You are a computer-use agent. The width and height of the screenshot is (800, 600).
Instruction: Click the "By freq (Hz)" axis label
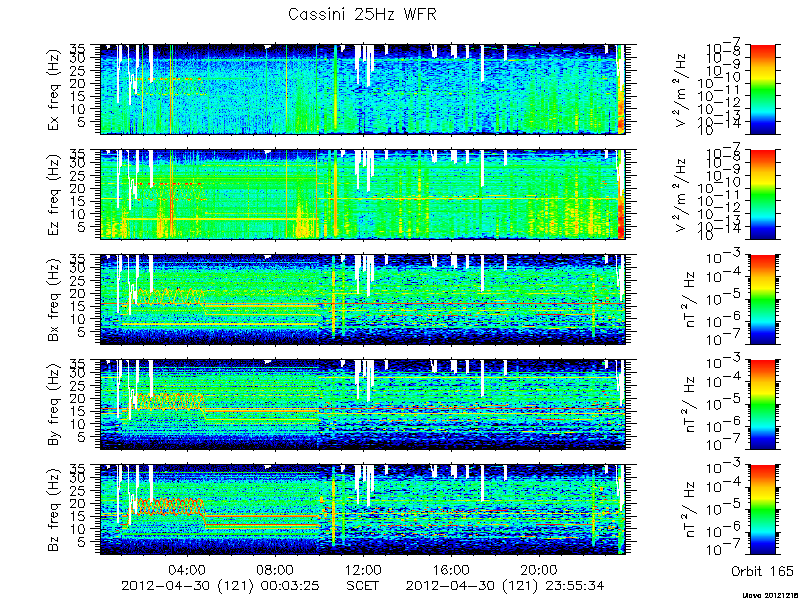tap(55, 405)
